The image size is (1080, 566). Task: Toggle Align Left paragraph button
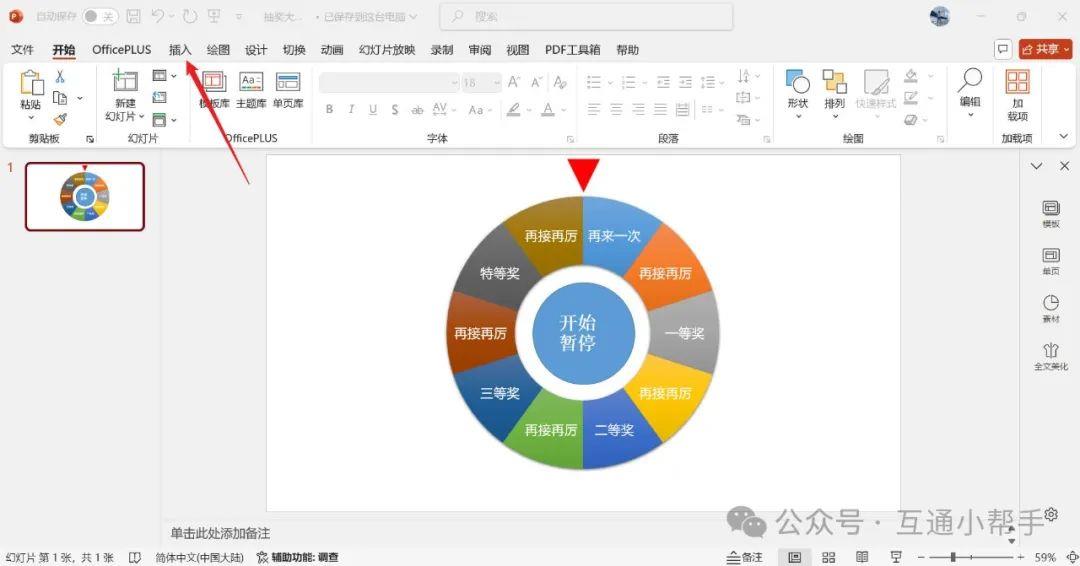[x=594, y=109]
